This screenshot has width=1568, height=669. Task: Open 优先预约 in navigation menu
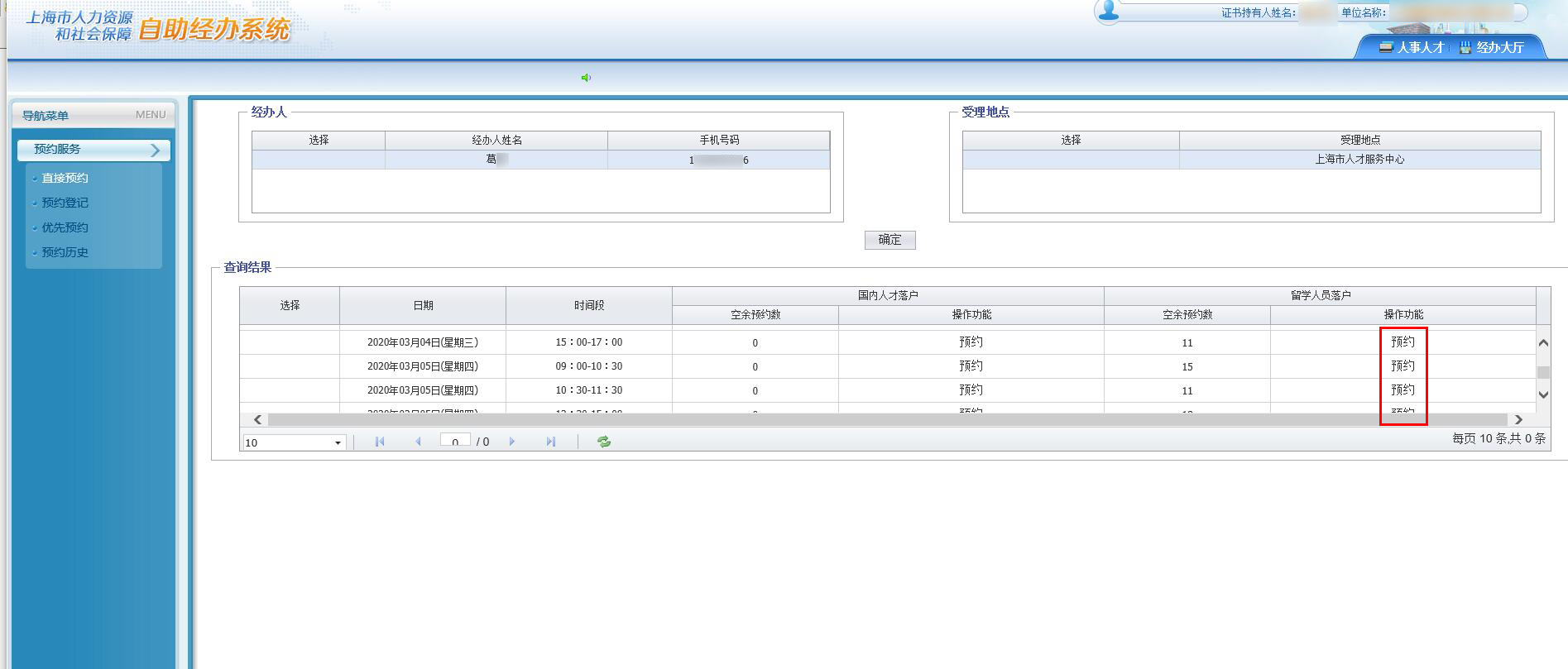coord(65,227)
